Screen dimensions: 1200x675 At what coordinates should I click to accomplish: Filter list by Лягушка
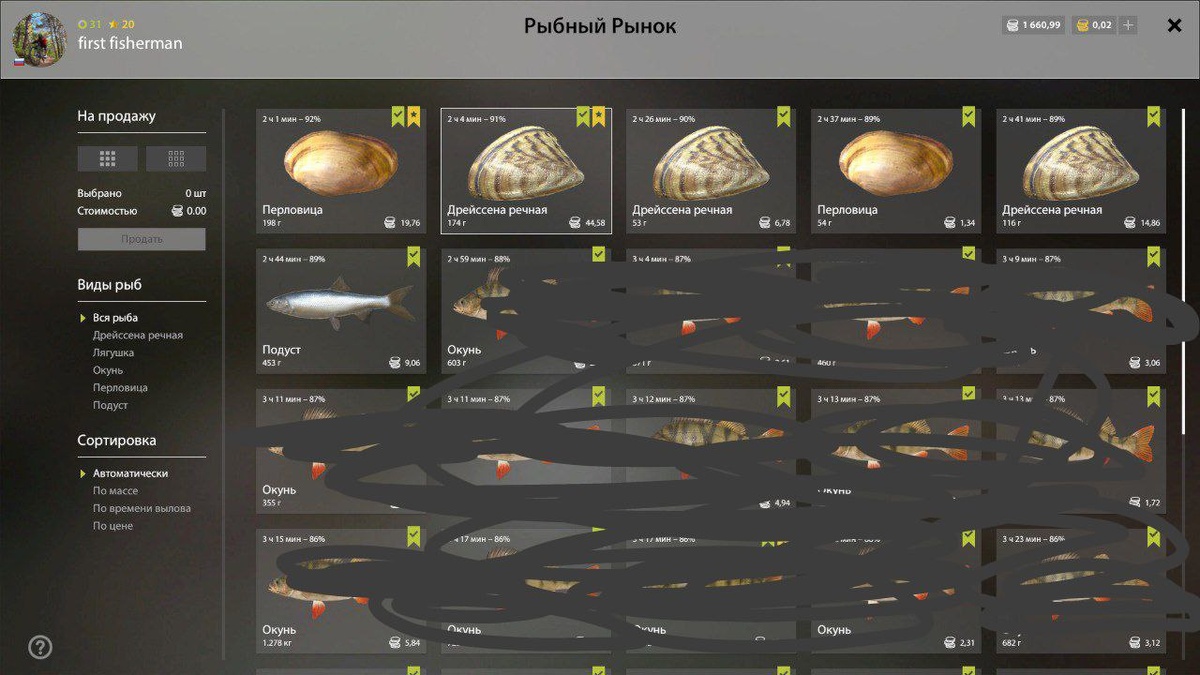pyautogui.click(x=114, y=352)
